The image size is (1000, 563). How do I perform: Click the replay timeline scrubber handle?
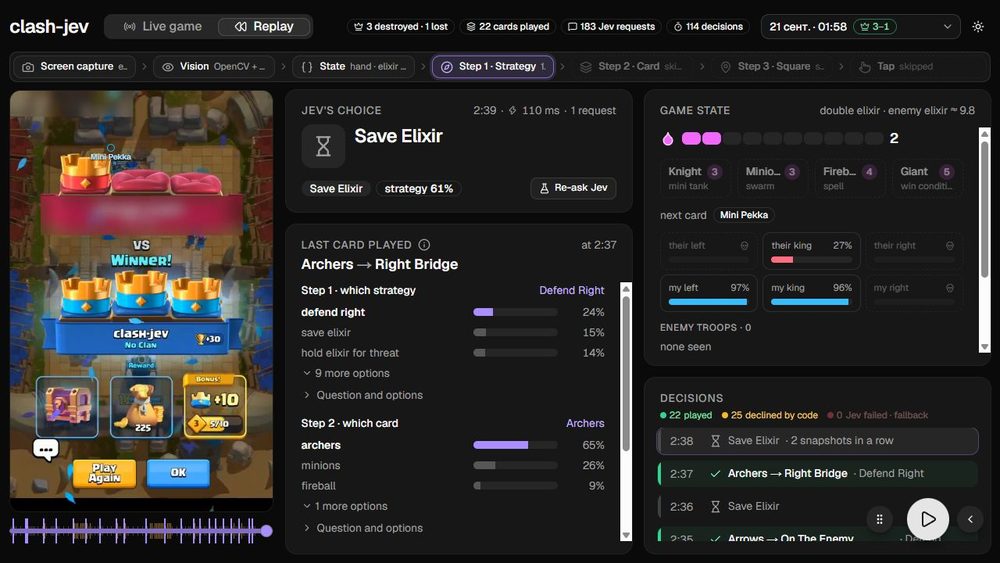coord(267,530)
